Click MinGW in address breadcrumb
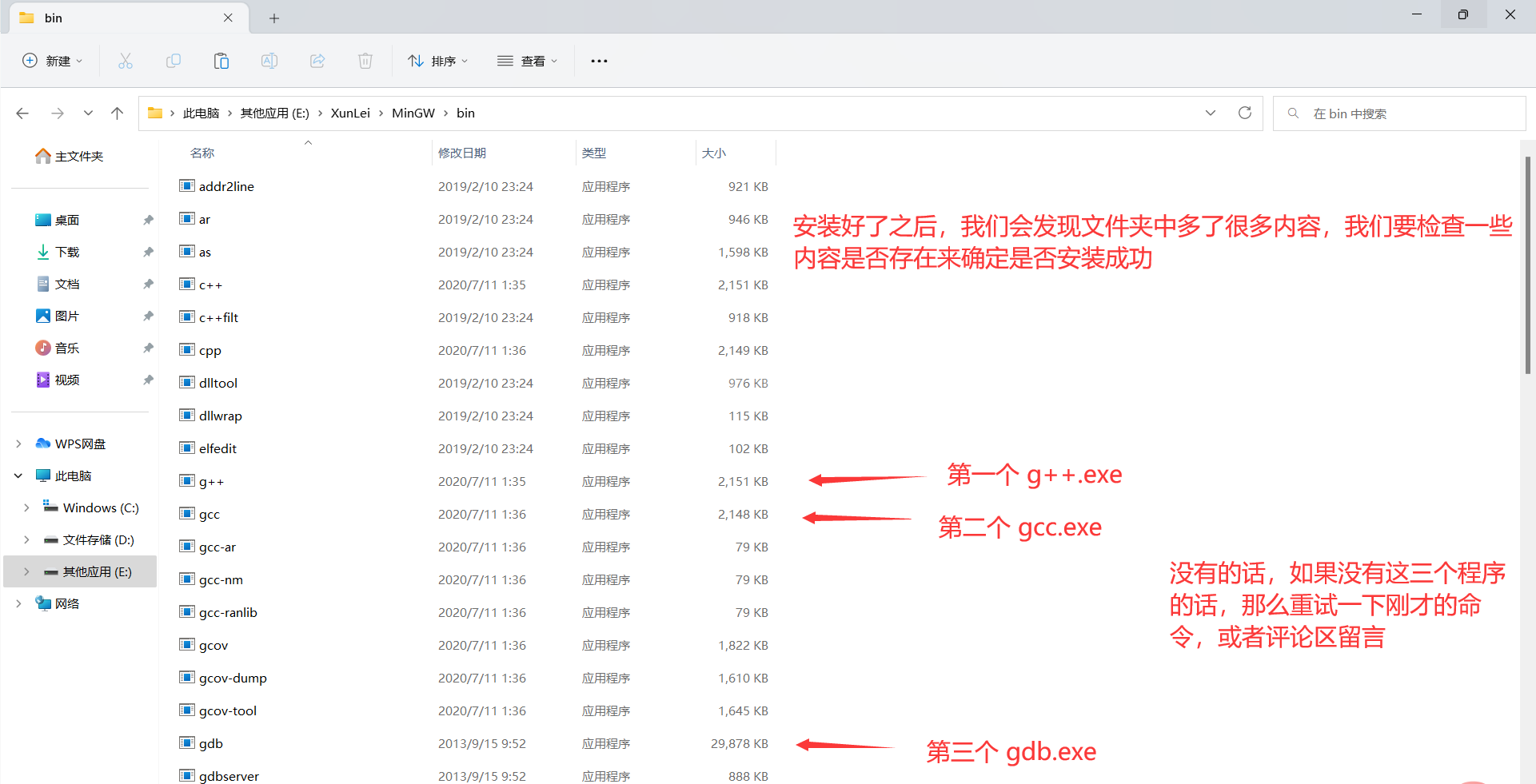 pos(413,113)
